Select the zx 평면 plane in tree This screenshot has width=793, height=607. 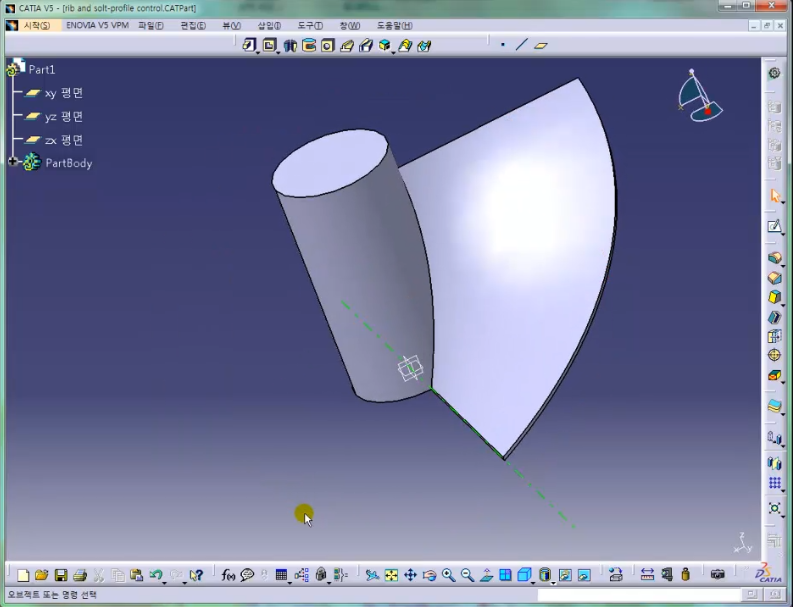coord(63,141)
